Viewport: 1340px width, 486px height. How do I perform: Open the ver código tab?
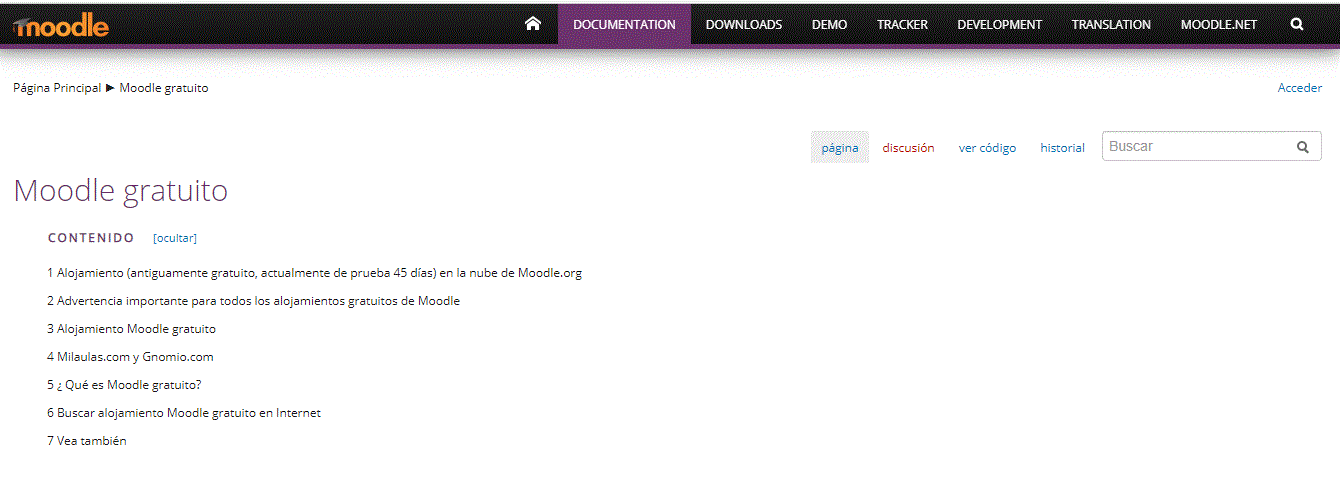(987, 147)
